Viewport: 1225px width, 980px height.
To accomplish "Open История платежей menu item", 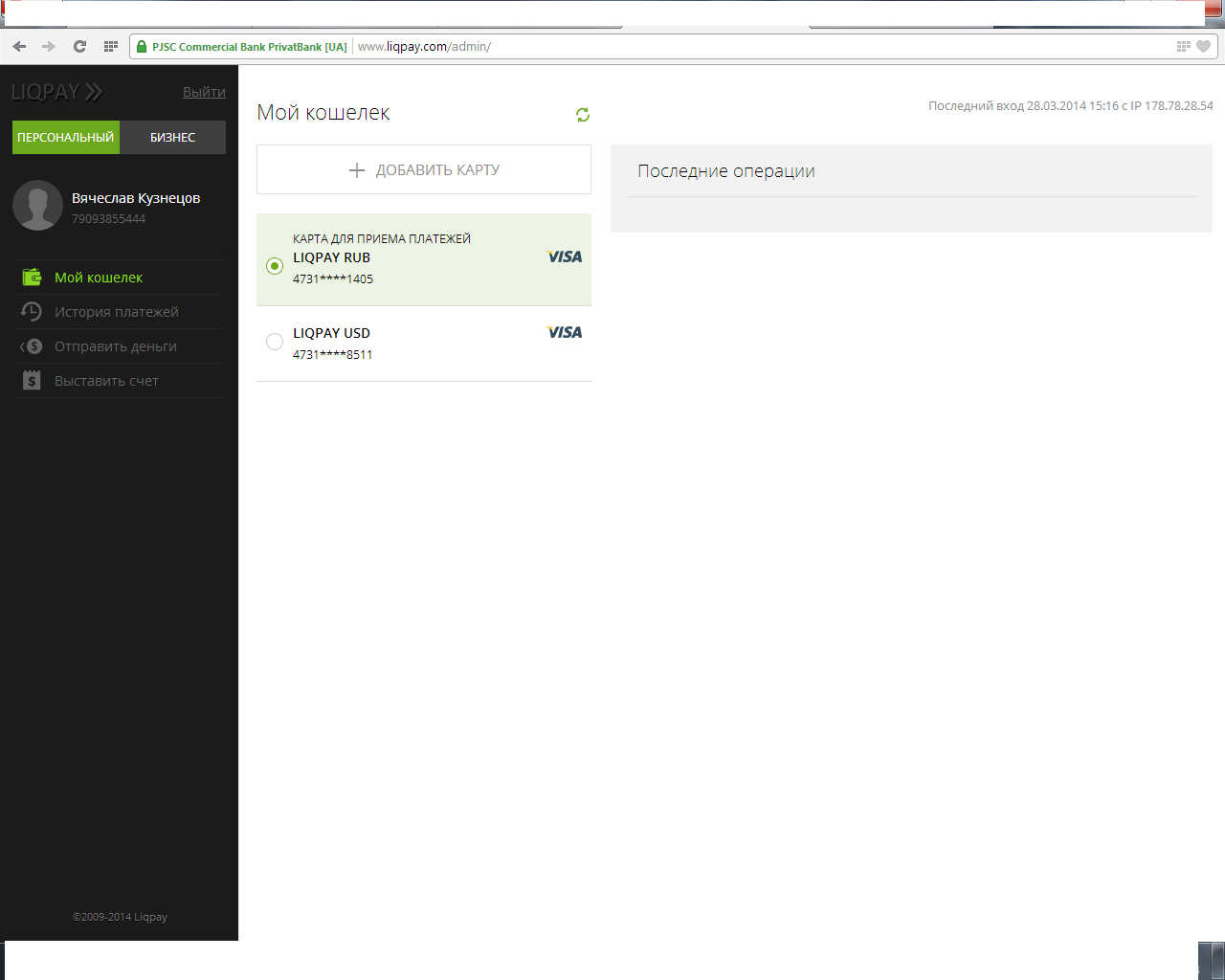I will pyautogui.click(x=119, y=312).
